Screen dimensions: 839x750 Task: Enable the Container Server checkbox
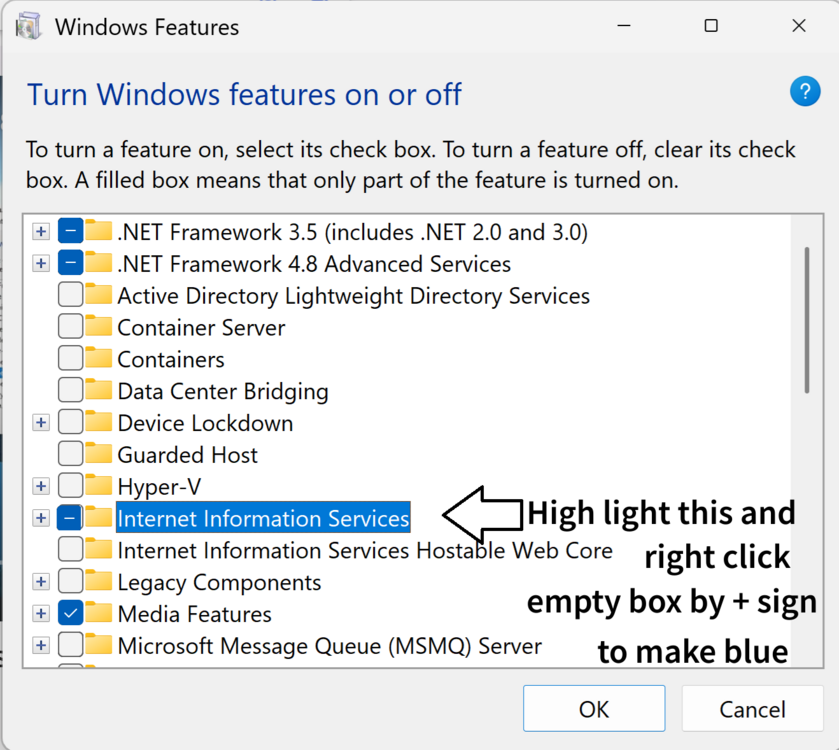(x=70, y=327)
